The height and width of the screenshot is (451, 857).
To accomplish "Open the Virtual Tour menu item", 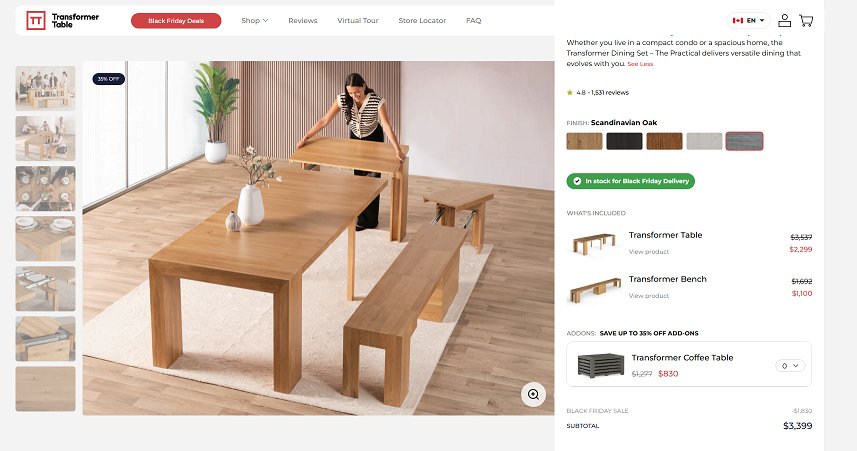I will pos(357,21).
